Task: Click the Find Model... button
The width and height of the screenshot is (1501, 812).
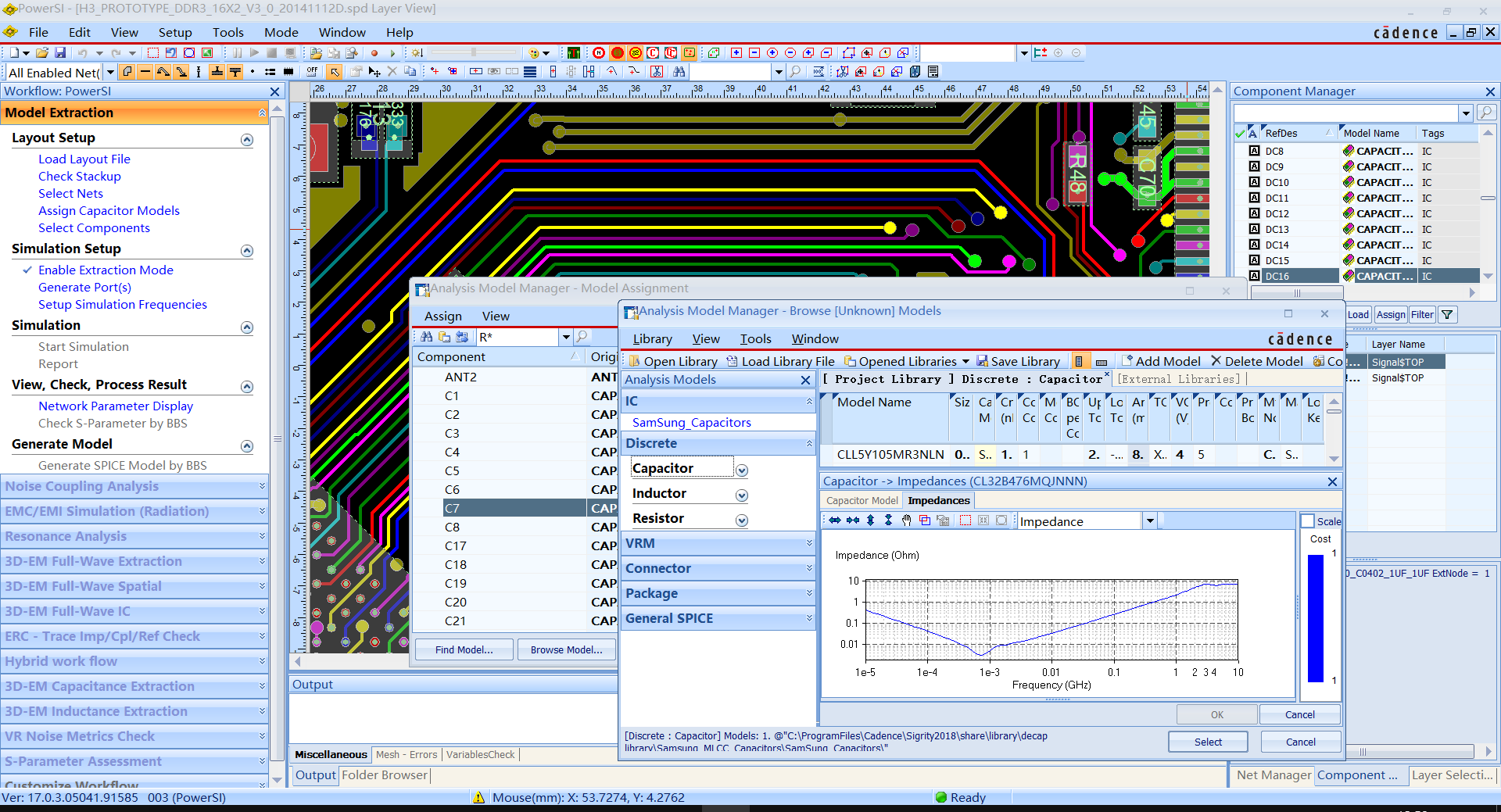Action: coord(464,649)
